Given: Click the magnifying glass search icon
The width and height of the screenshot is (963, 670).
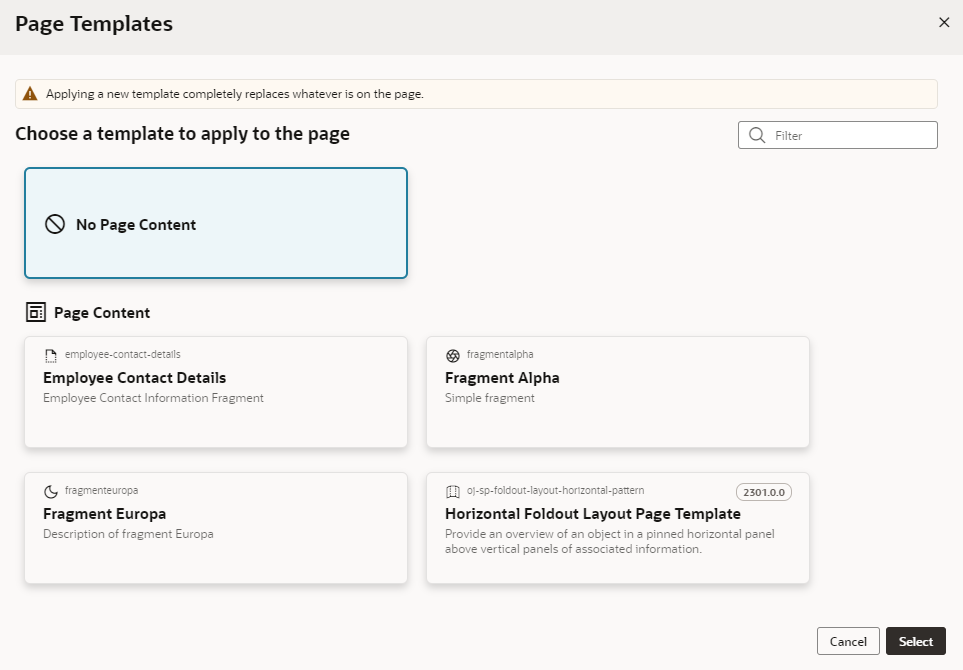Looking at the screenshot, I should pos(757,134).
